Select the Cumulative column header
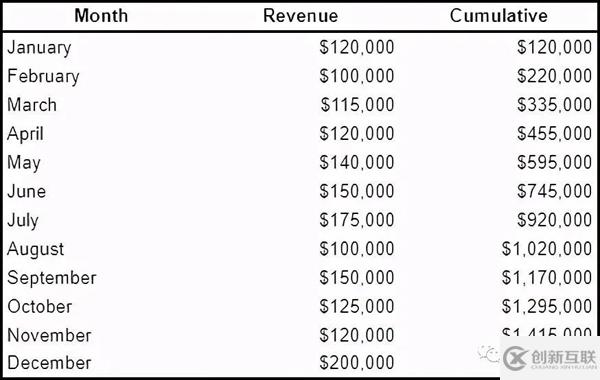The image size is (600, 380). 499,16
